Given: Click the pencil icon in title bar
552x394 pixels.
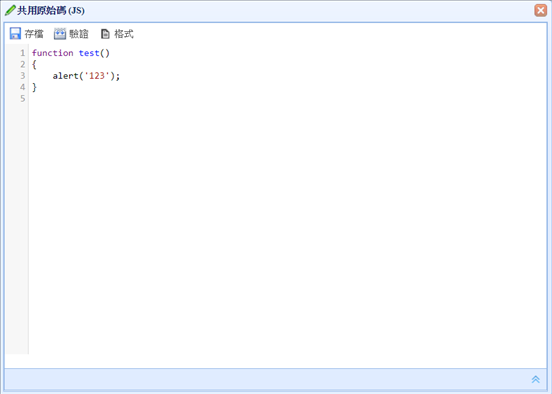Looking at the screenshot, I should (10, 10).
